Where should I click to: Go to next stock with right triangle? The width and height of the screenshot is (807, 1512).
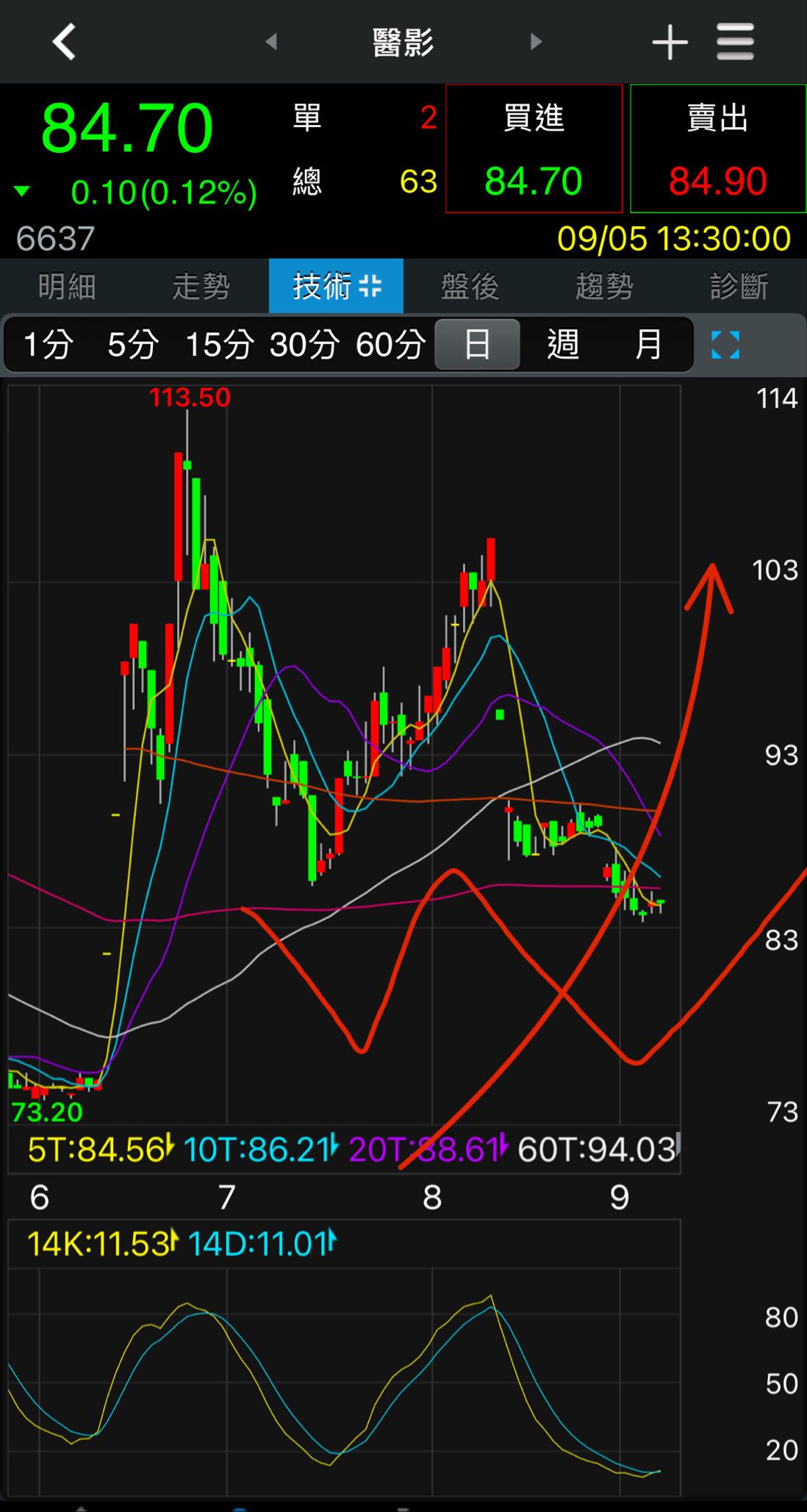coord(536,42)
